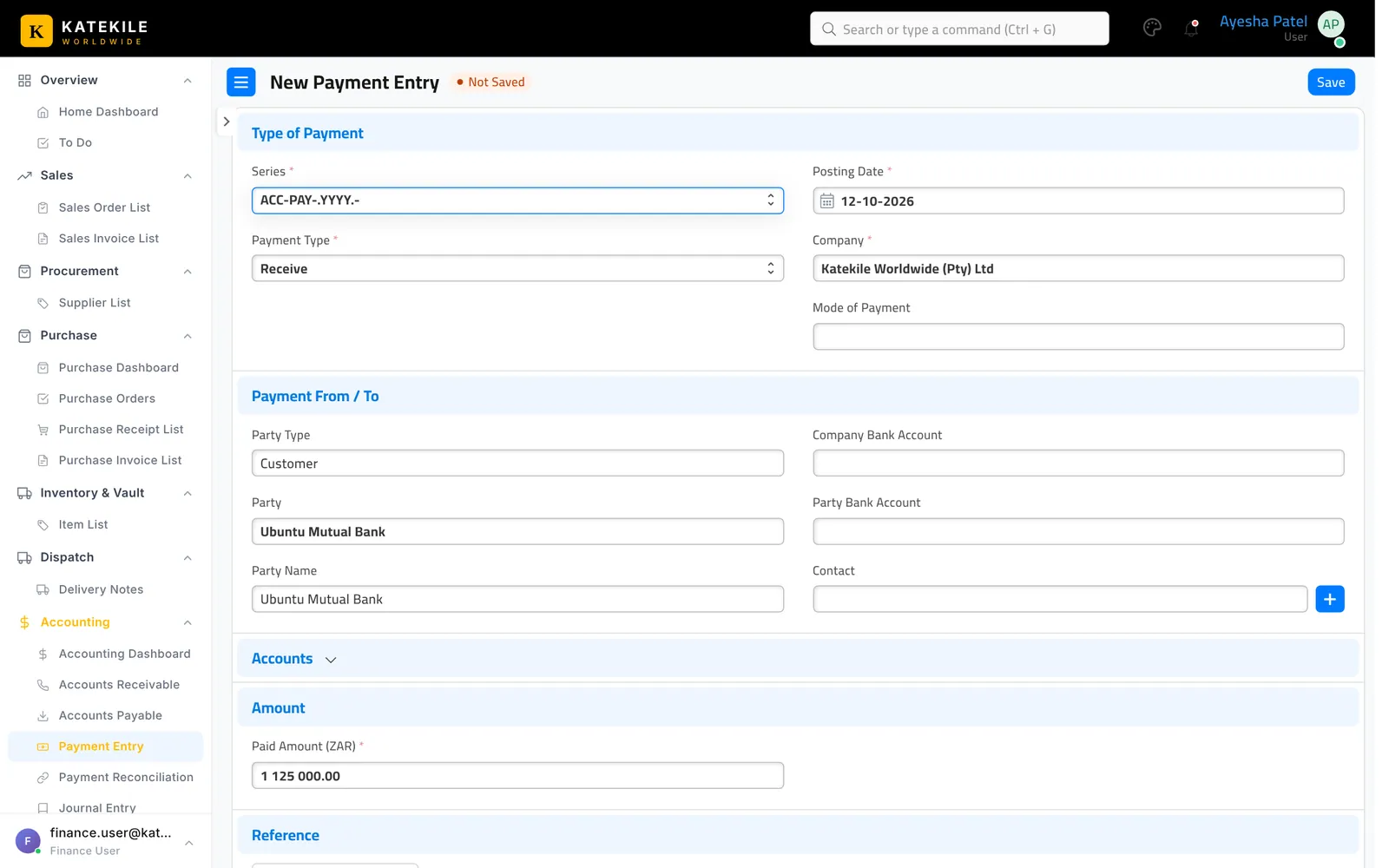Image resolution: width=1389 pixels, height=868 pixels.
Task: Click the Mode of Payment field
Action: click(x=1078, y=337)
